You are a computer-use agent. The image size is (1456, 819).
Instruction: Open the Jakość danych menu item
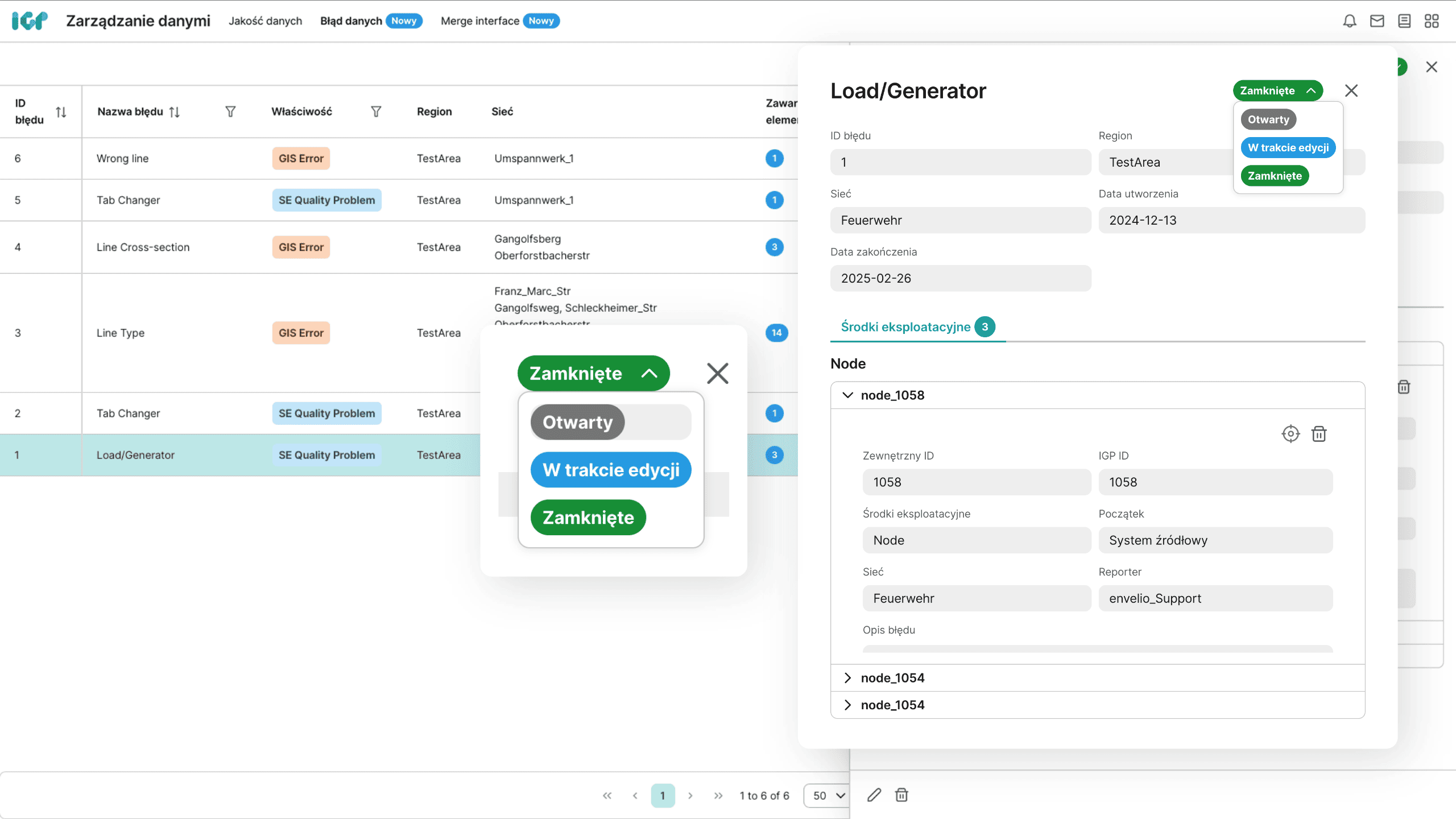[x=265, y=21]
